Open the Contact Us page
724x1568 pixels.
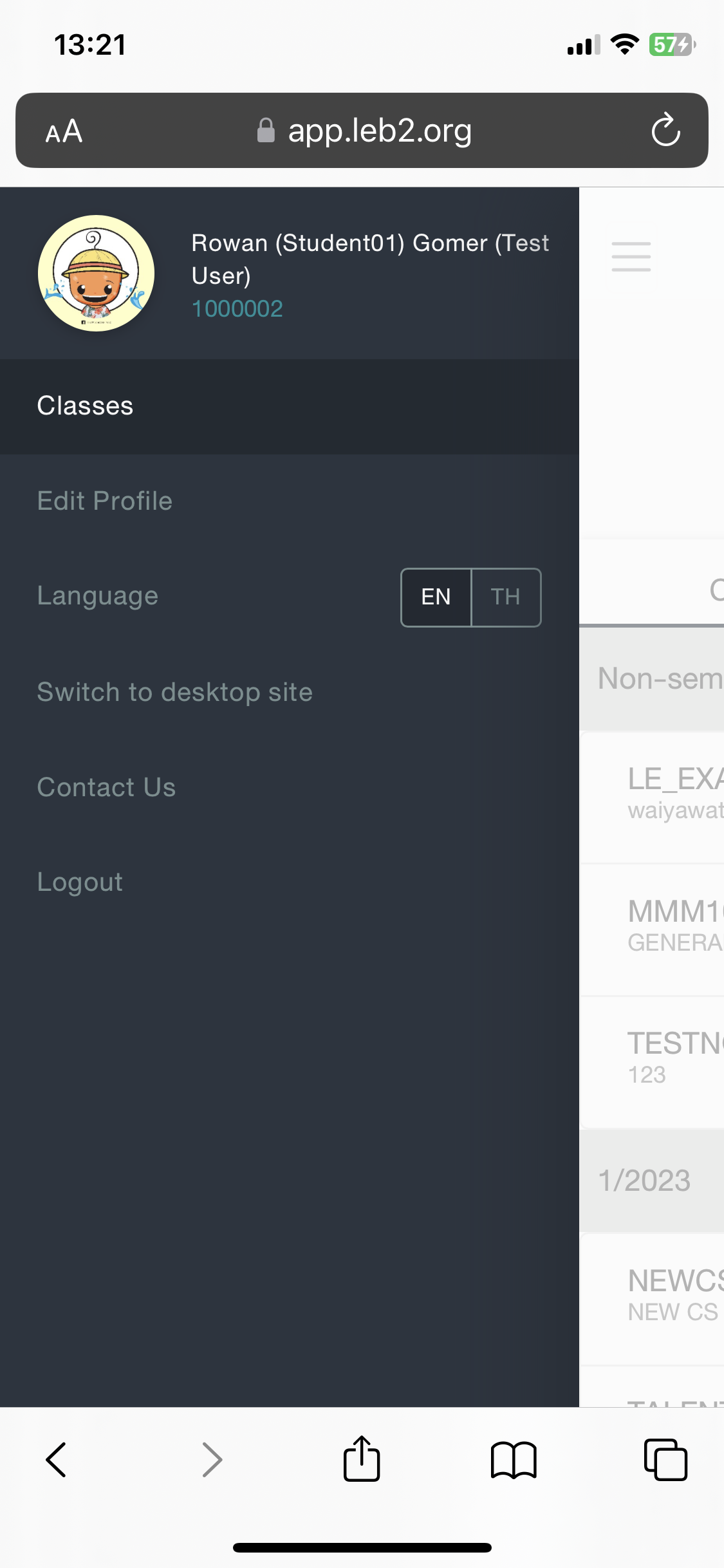106,787
